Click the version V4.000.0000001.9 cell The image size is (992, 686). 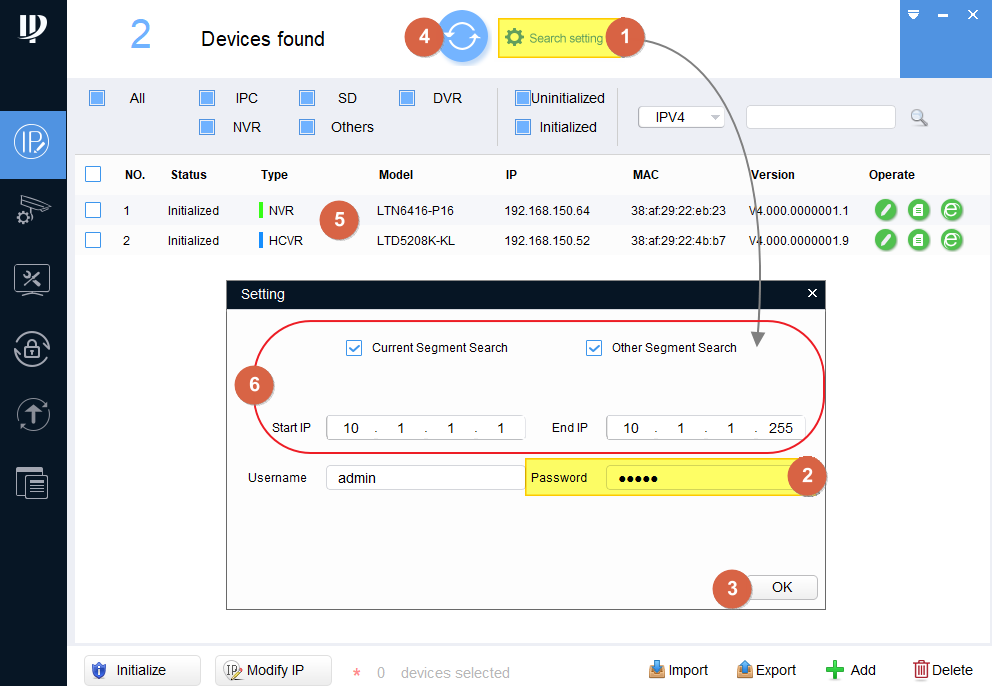(x=799, y=241)
